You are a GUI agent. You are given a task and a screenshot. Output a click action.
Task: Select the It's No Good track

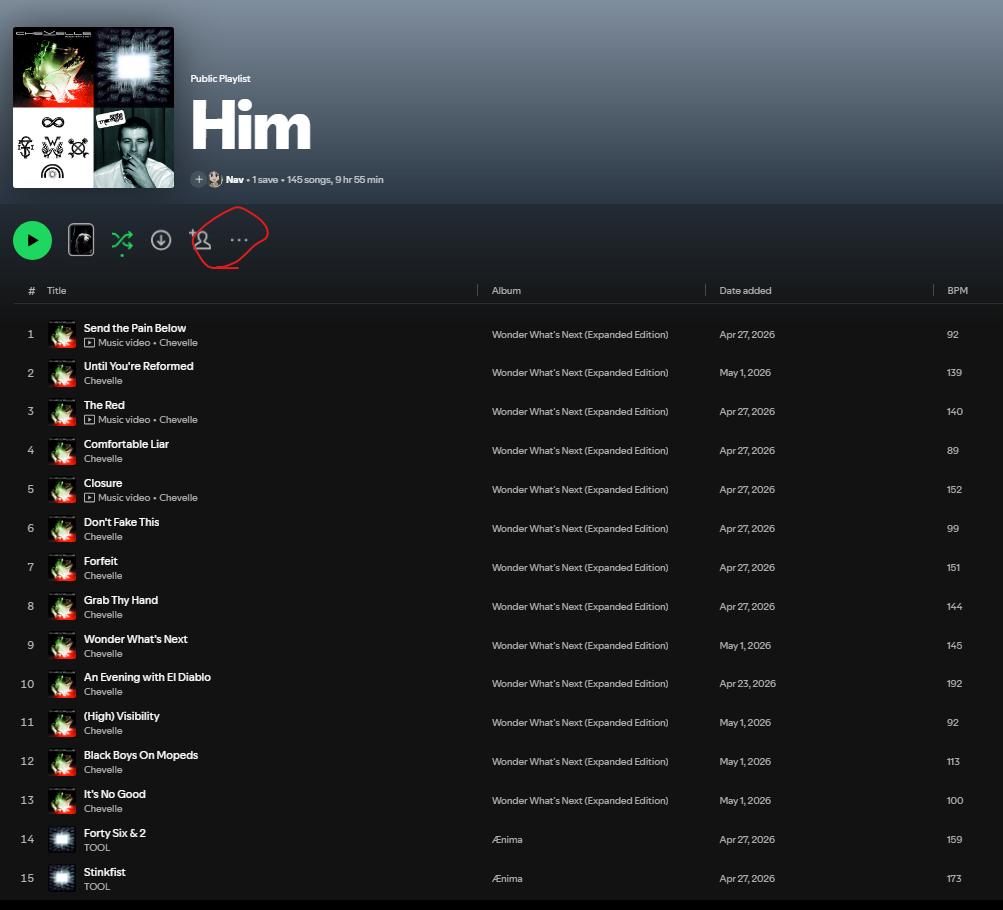pos(115,794)
